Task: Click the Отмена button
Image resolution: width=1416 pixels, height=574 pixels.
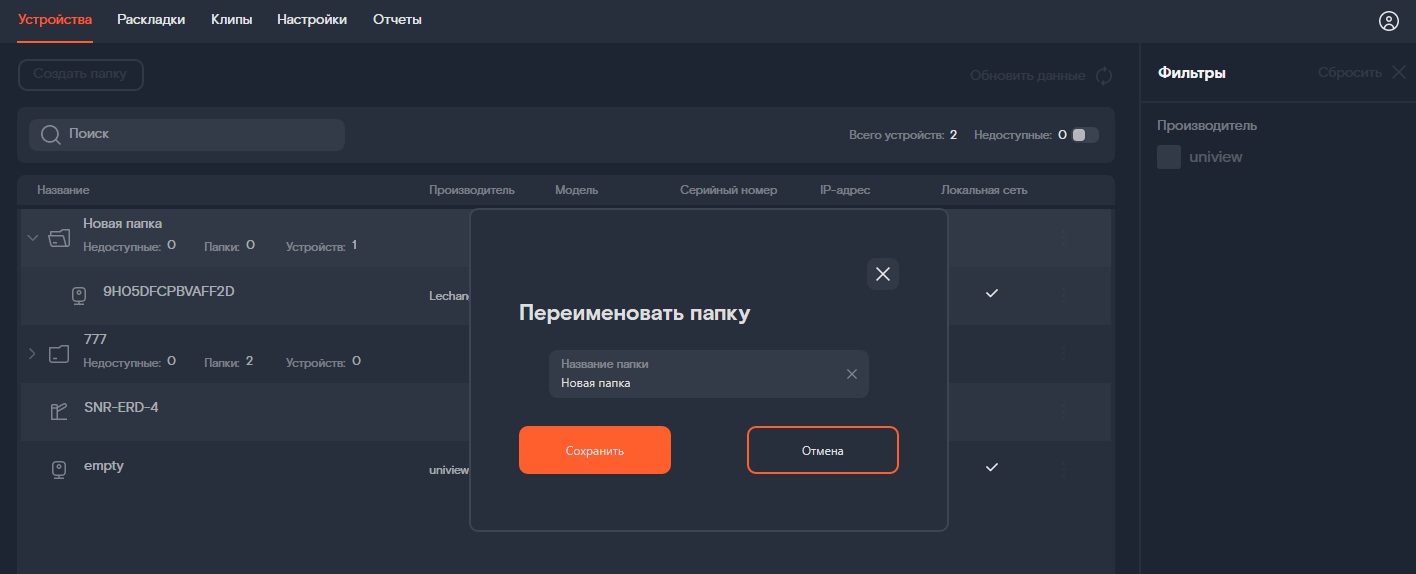Action: 823,450
